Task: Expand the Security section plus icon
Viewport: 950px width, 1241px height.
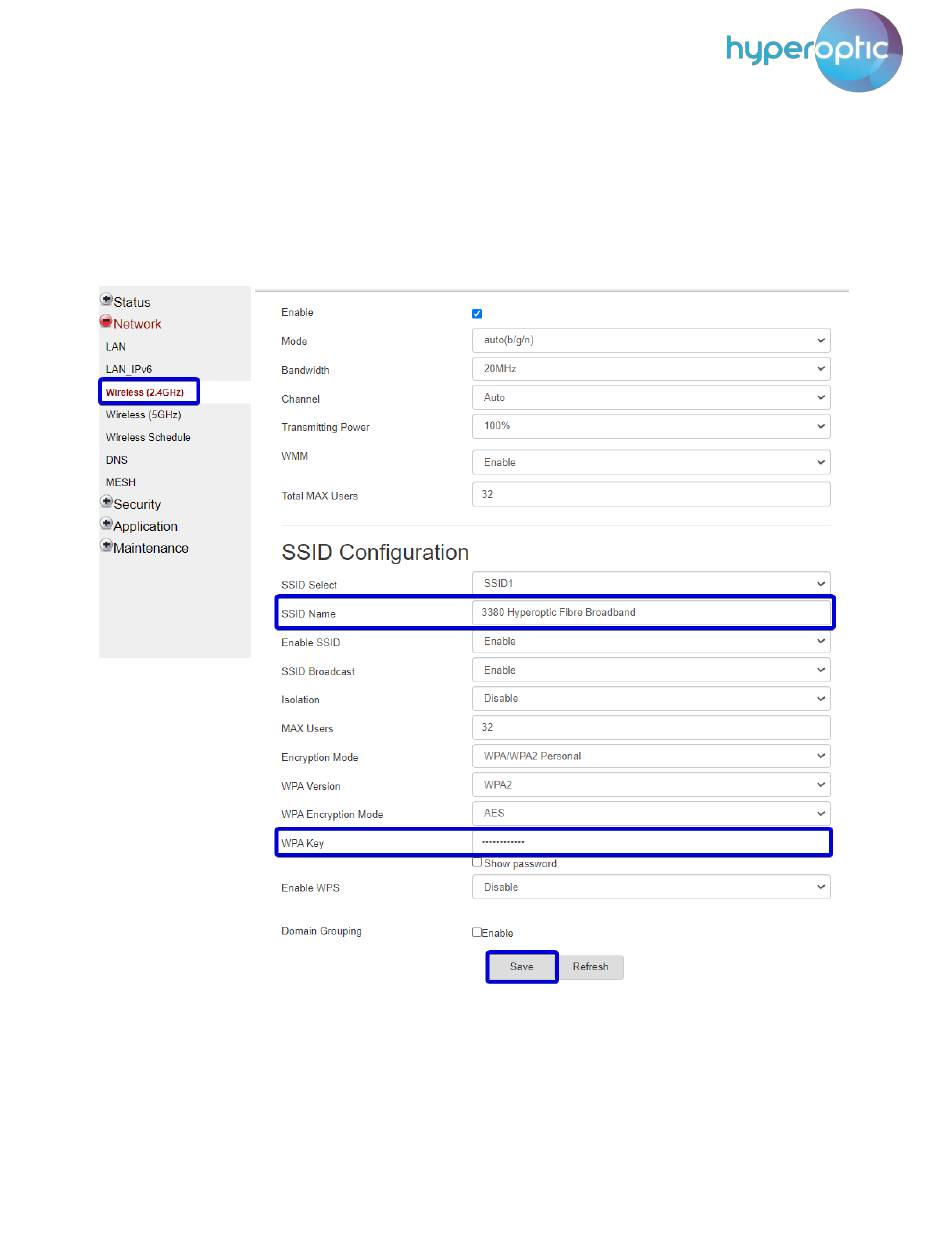Action: click(106, 502)
